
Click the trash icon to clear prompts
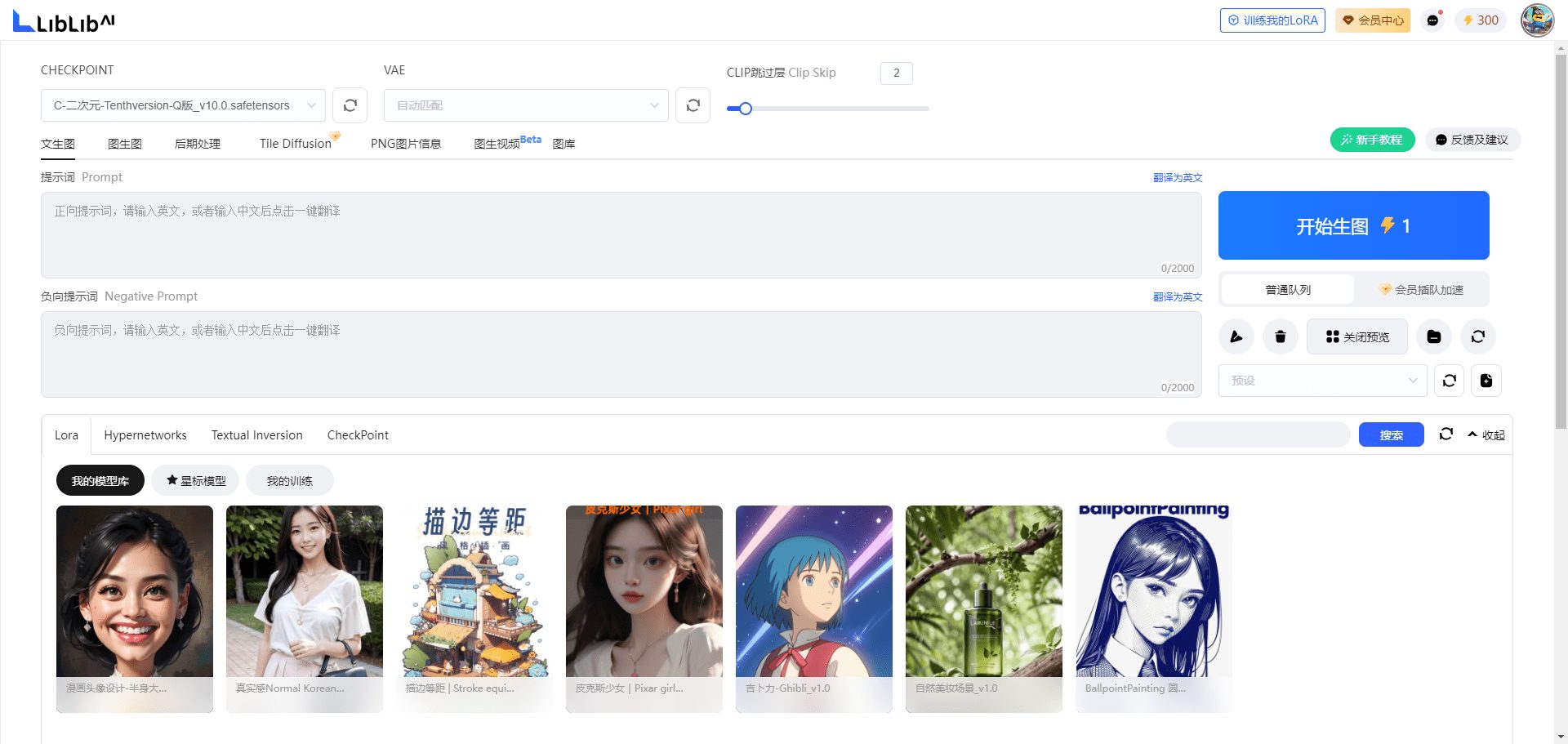pyautogui.click(x=1281, y=336)
